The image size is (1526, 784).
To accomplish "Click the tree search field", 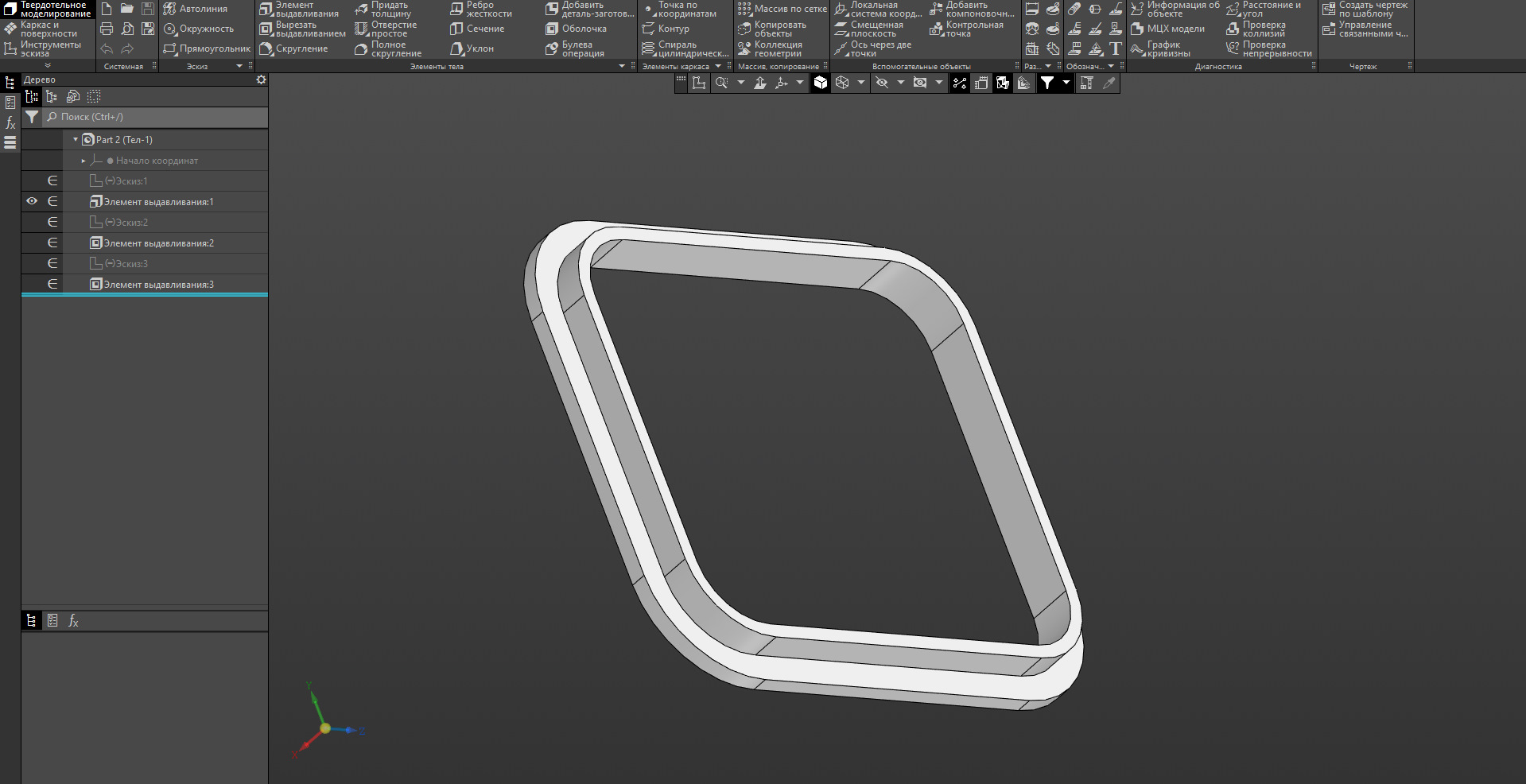I will pos(155,117).
